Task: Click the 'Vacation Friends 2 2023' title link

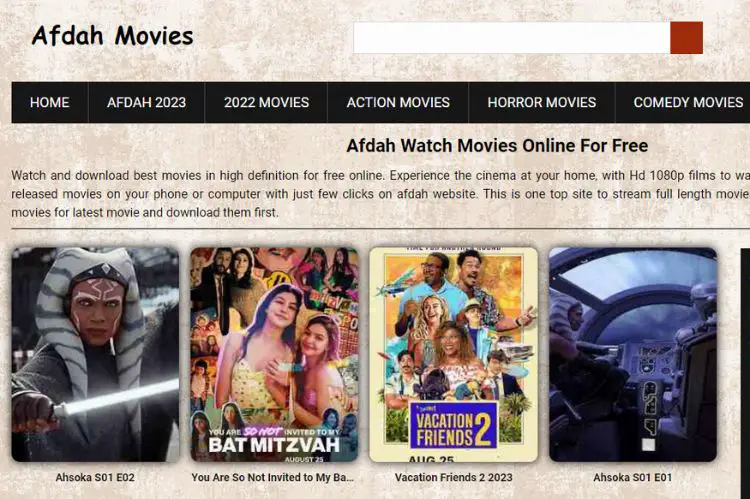Action: (453, 477)
